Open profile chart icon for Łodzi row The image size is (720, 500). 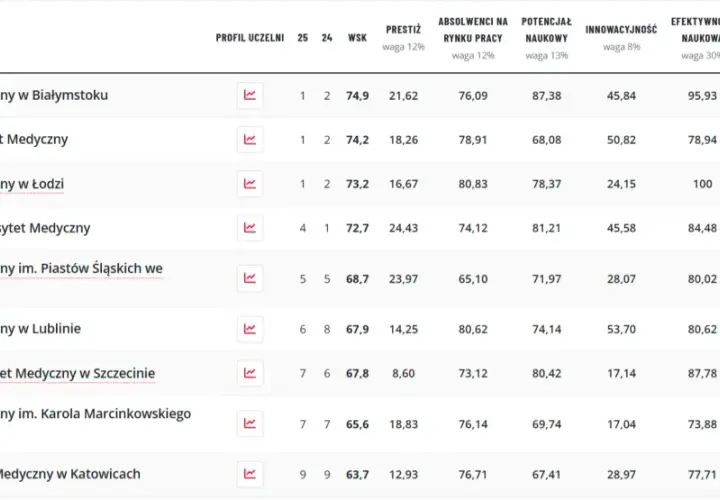click(250, 184)
